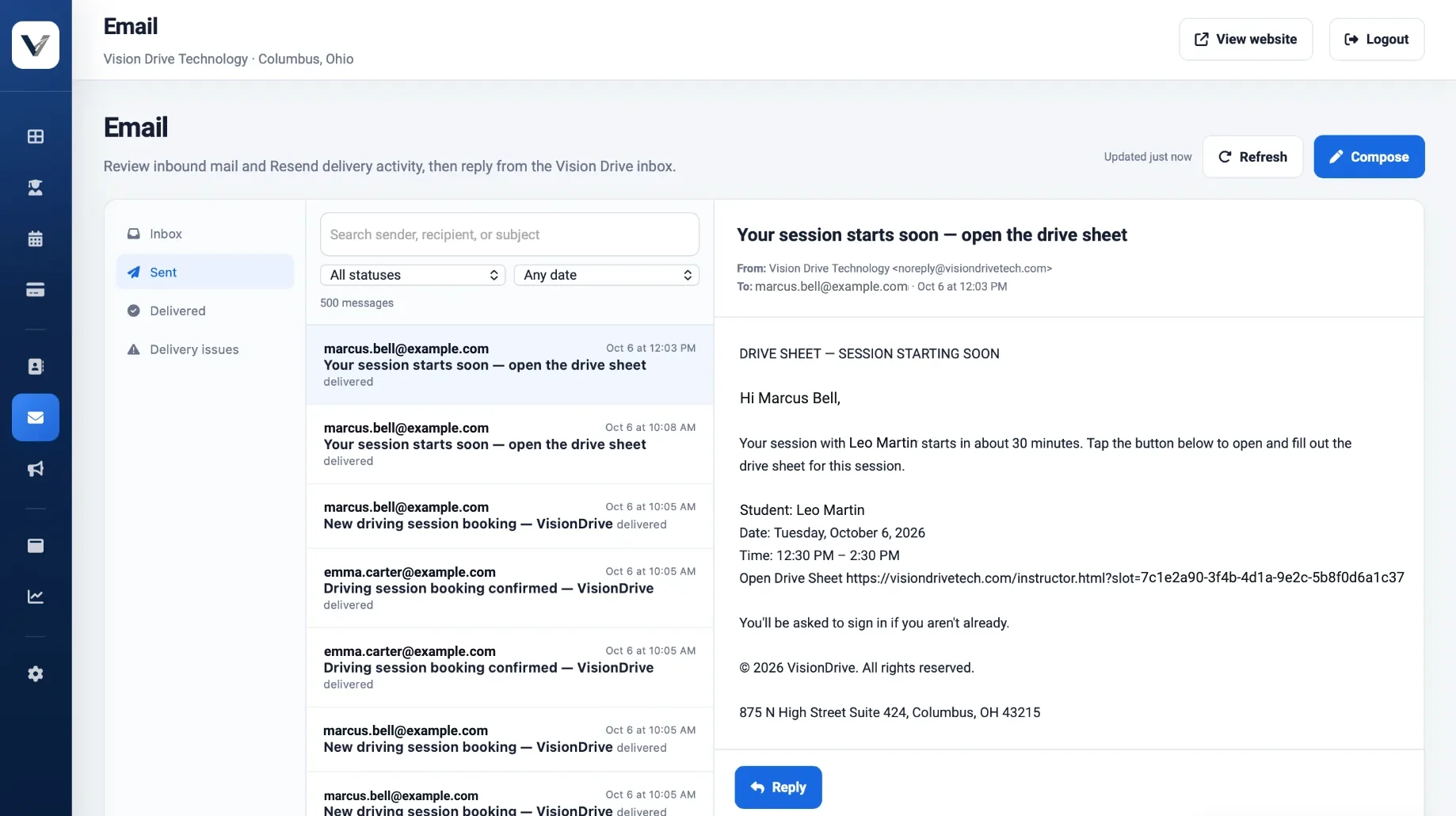
Task: Open the analytics line chart icon
Action: pos(36,597)
